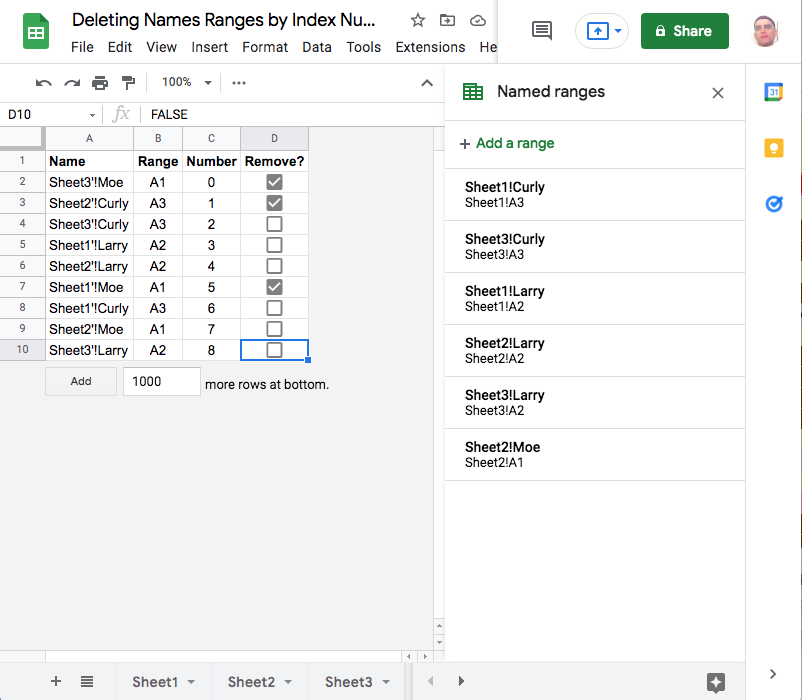Undo the last action

coord(43,83)
